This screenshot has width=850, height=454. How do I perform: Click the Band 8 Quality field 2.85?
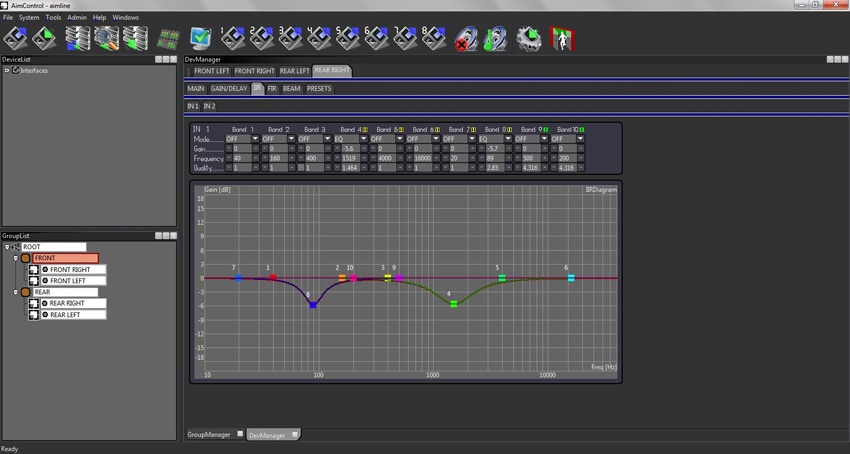495,167
